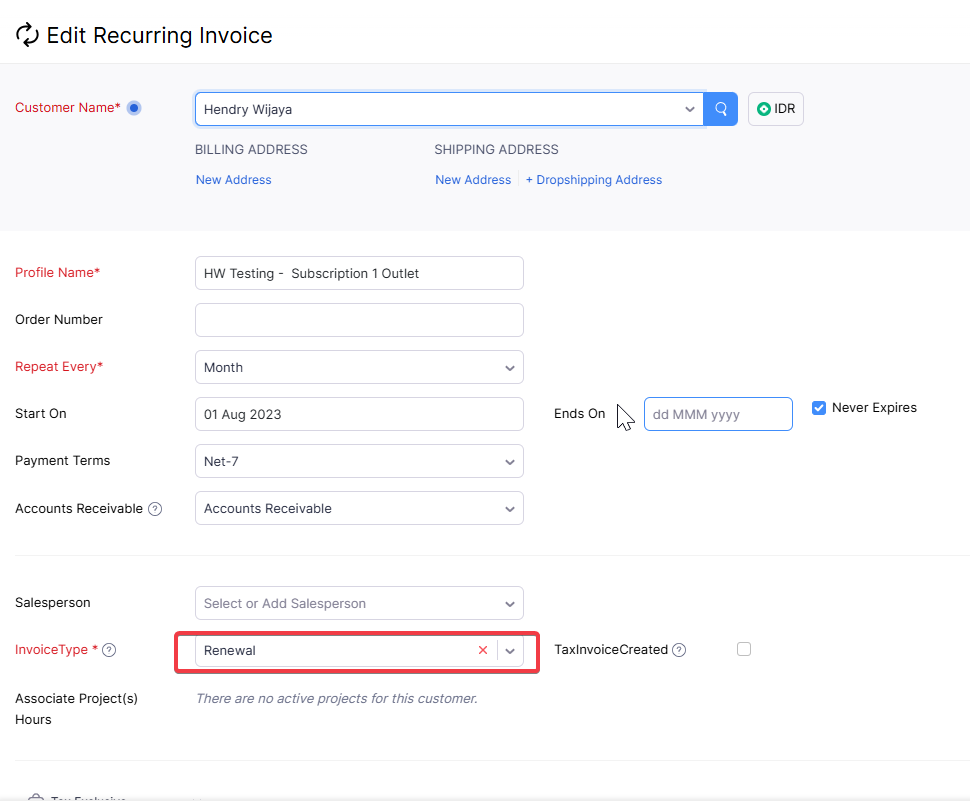Add a New Address under Shipping Address

point(473,179)
